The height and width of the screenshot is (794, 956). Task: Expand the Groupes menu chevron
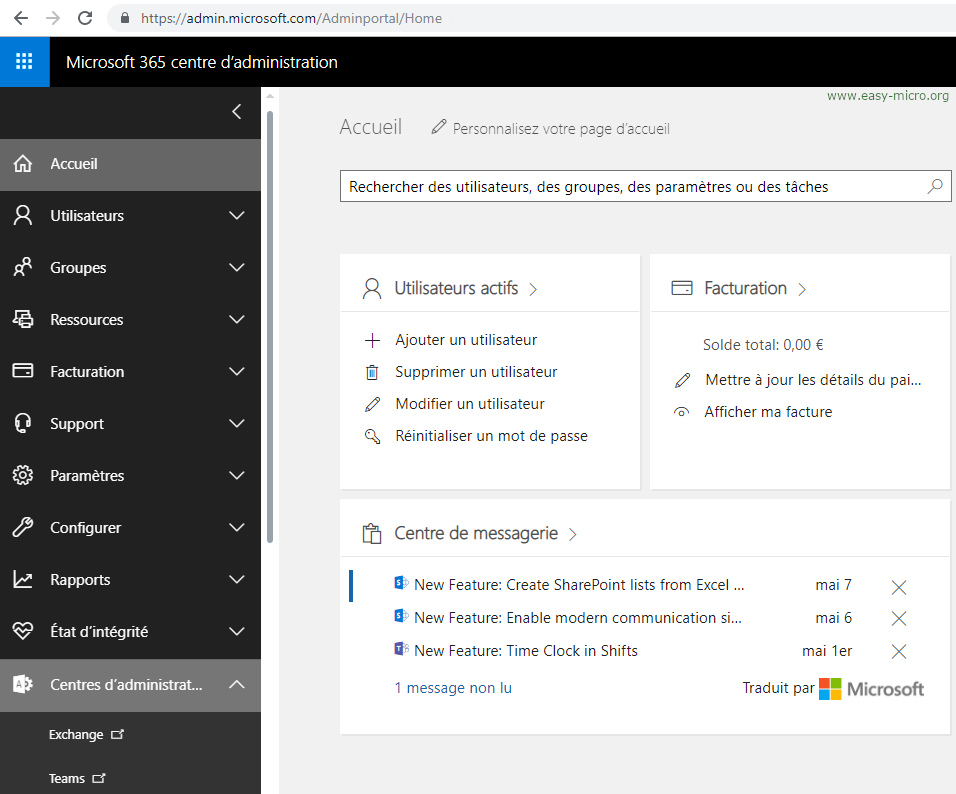237,267
